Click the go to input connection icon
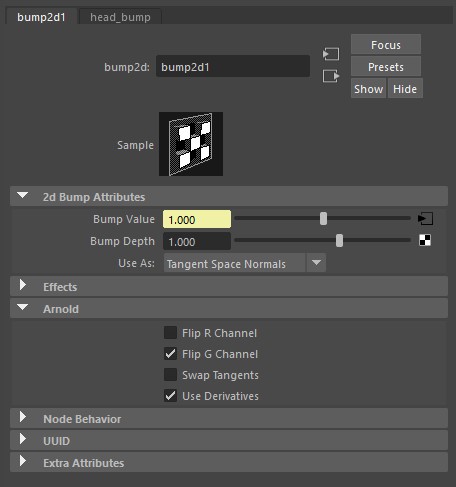 pos(331,54)
